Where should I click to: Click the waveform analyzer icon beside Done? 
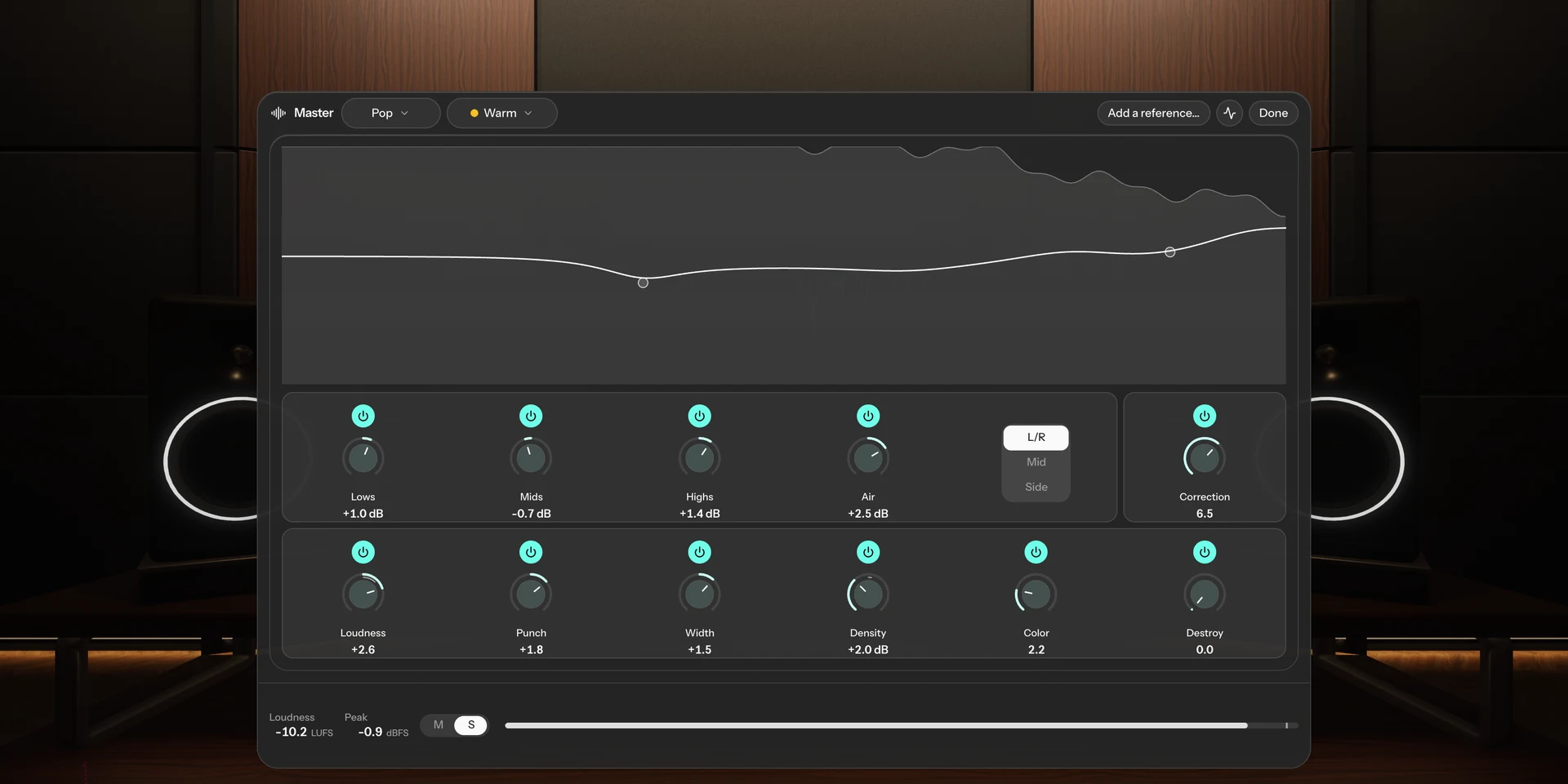click(1230, 113)
